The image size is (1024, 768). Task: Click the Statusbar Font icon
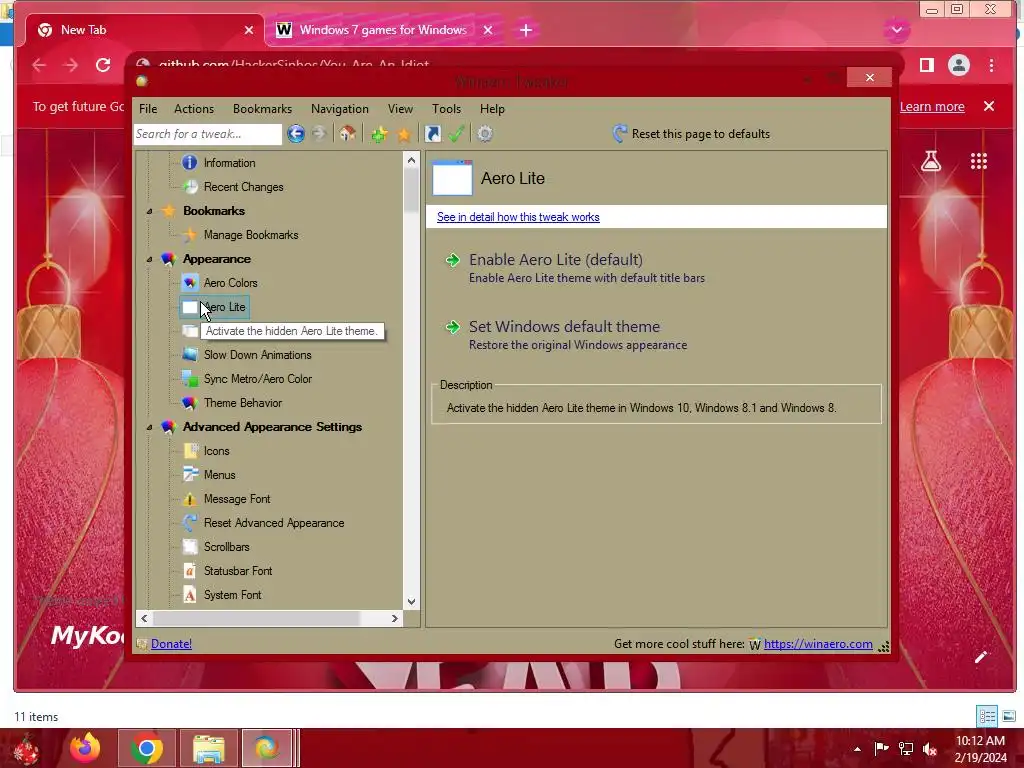190,571
